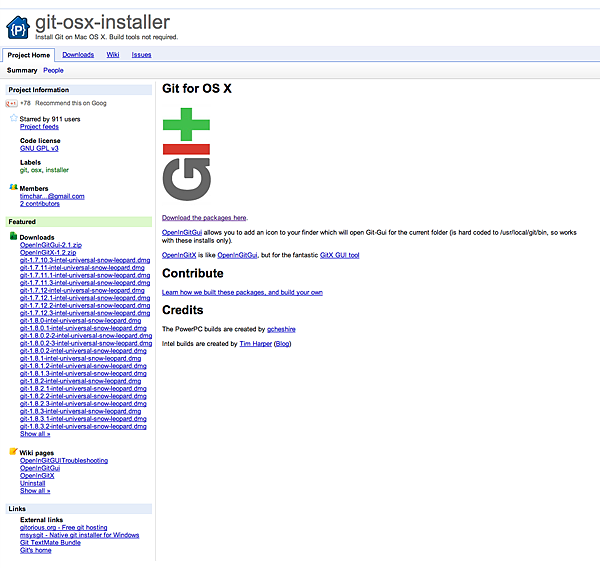Open the GitX GUI tool link
600x568 pixels.
point(339,255)
